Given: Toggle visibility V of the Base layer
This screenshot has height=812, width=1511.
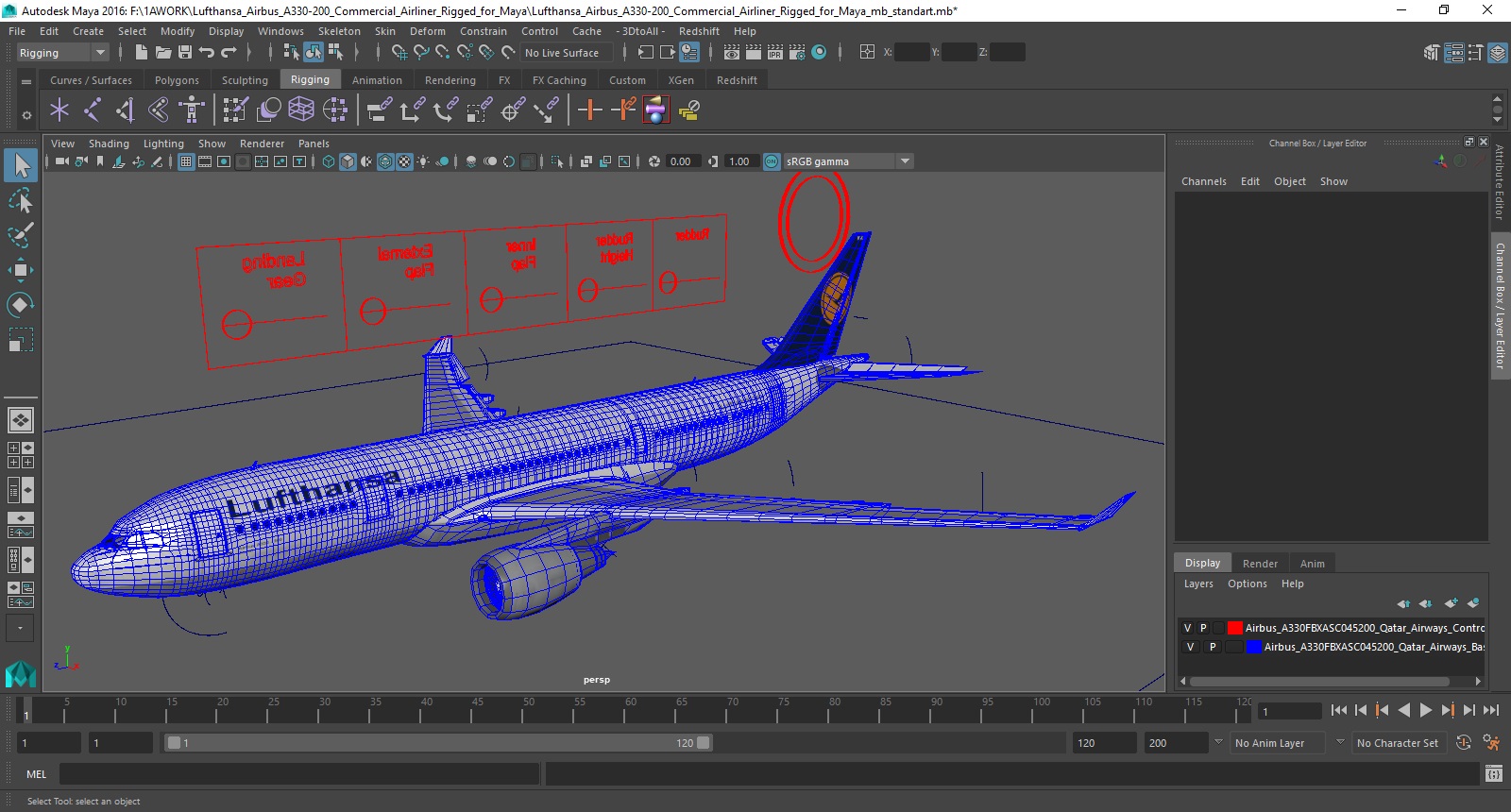Looking at the screenshot, I should click(x=1190, y=647).
